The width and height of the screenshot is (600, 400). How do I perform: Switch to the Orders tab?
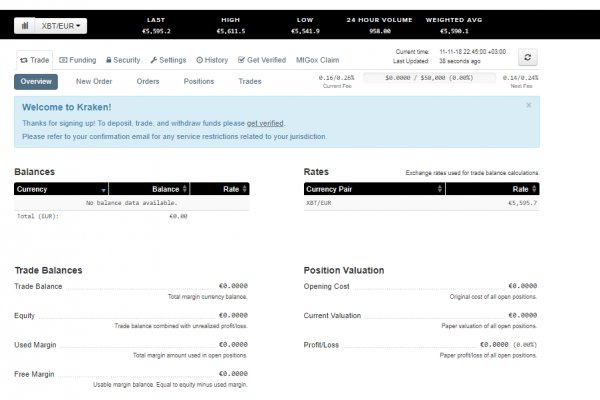point(148,81)
